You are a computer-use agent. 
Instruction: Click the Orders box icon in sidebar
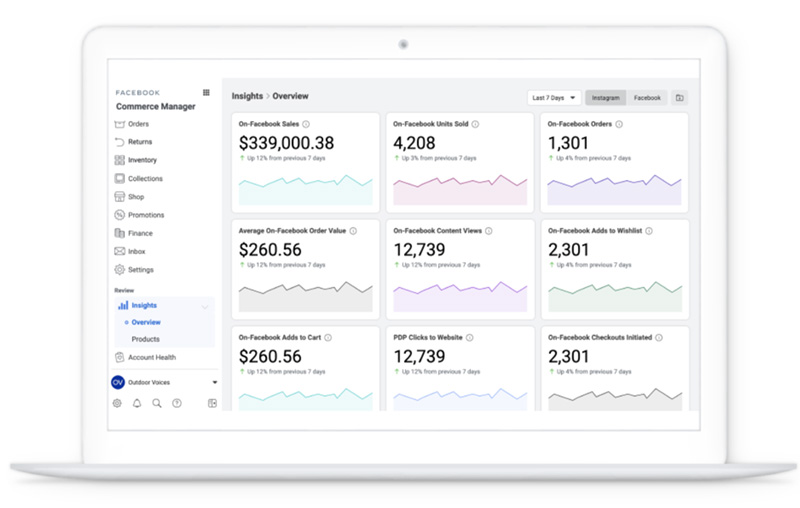[x=119, y=124]
